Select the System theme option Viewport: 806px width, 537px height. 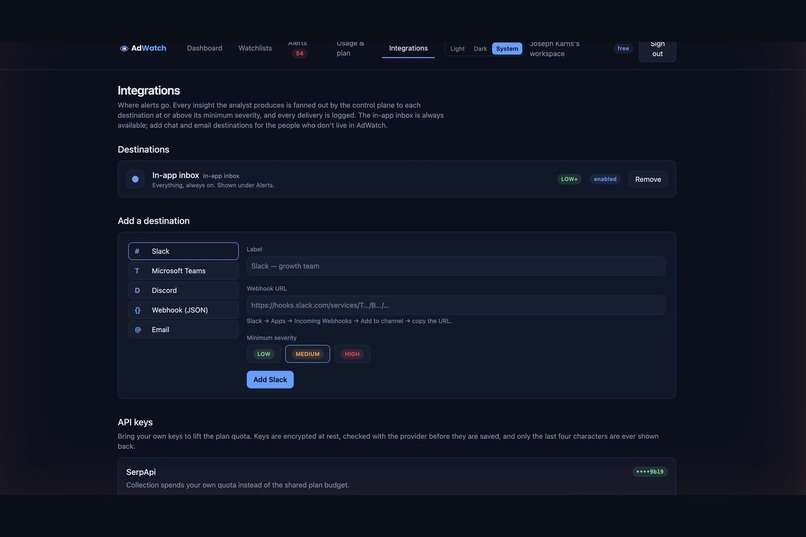507,49
